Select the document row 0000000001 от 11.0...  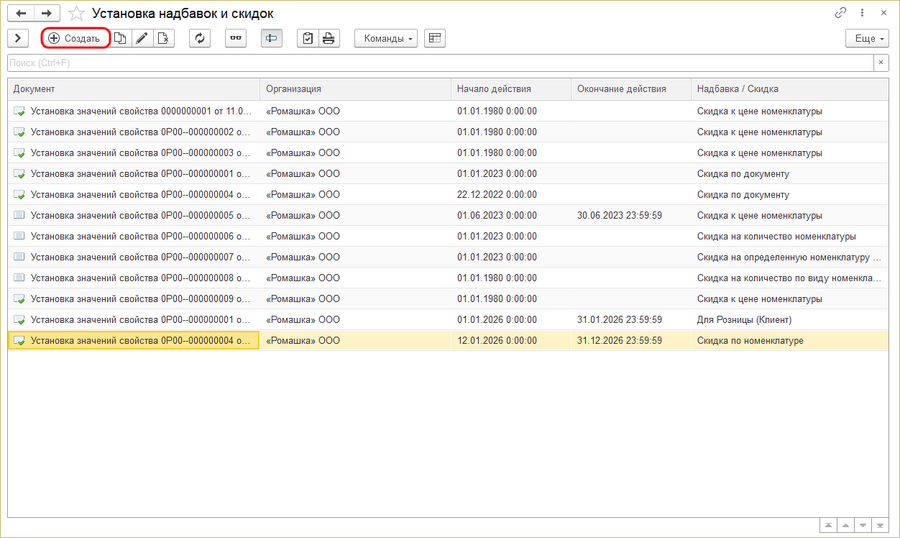[x=448, y=111]
